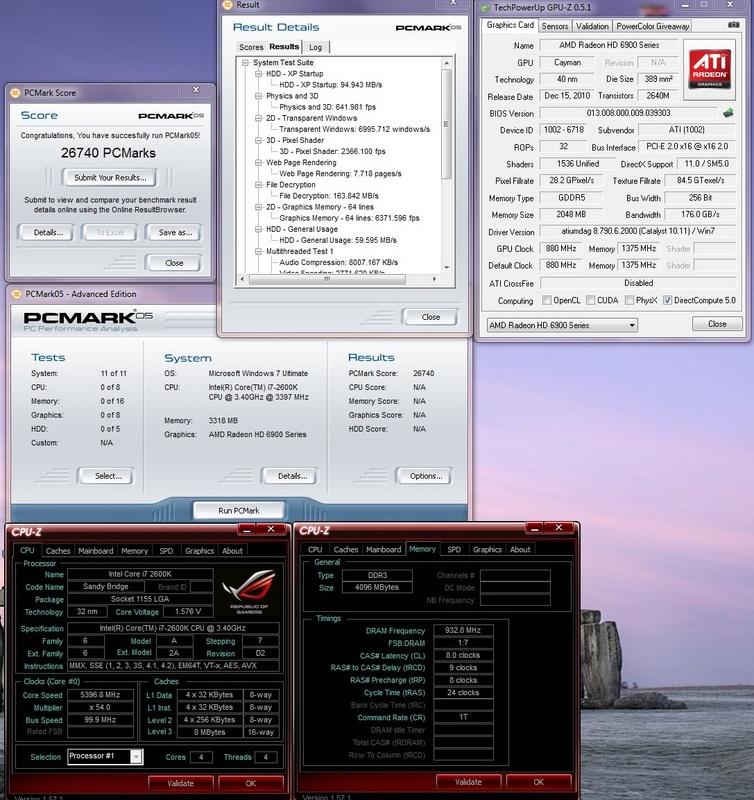754x800 pixels.
Task: Click the Save as button
Action: 174,233
